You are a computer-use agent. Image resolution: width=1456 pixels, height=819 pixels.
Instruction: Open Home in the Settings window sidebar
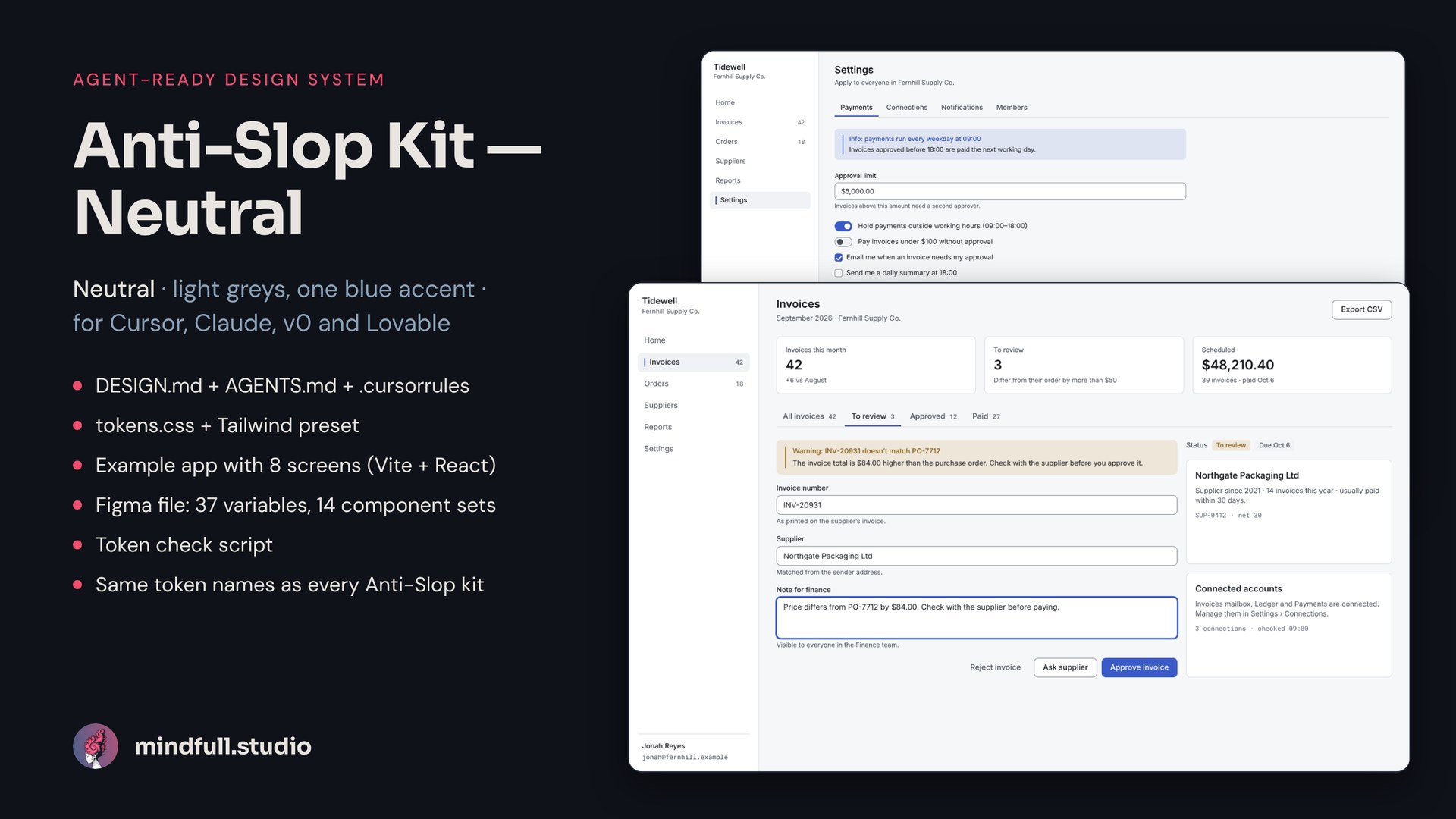point(760,102)
